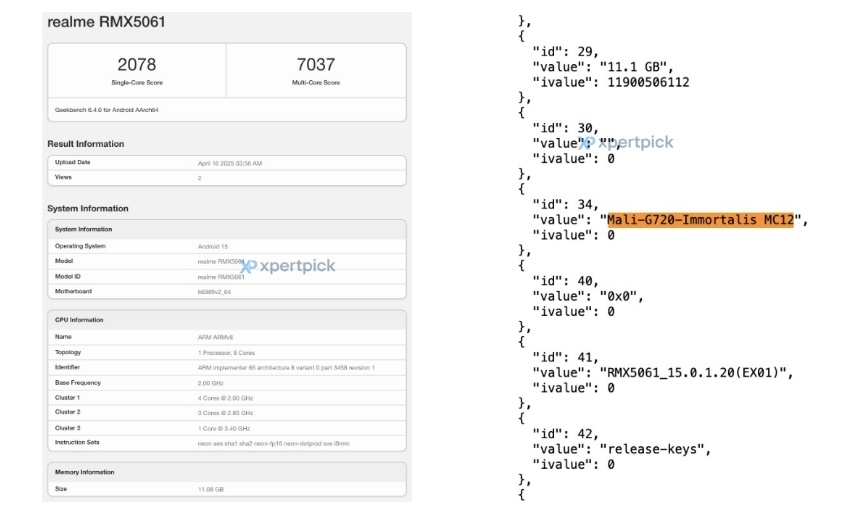Image resolution: width=867 pixels, height=507 pixels.
Task: Click the "Model ID" row label
Action: click(x=67, y=276)
